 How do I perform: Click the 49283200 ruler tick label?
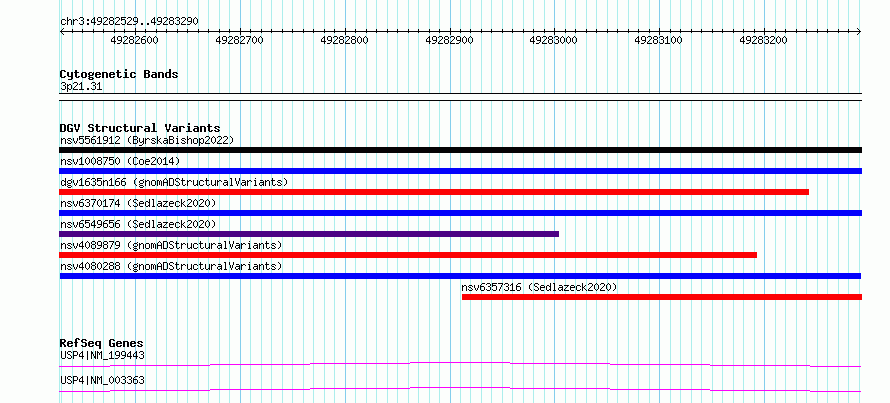(763, 40)
